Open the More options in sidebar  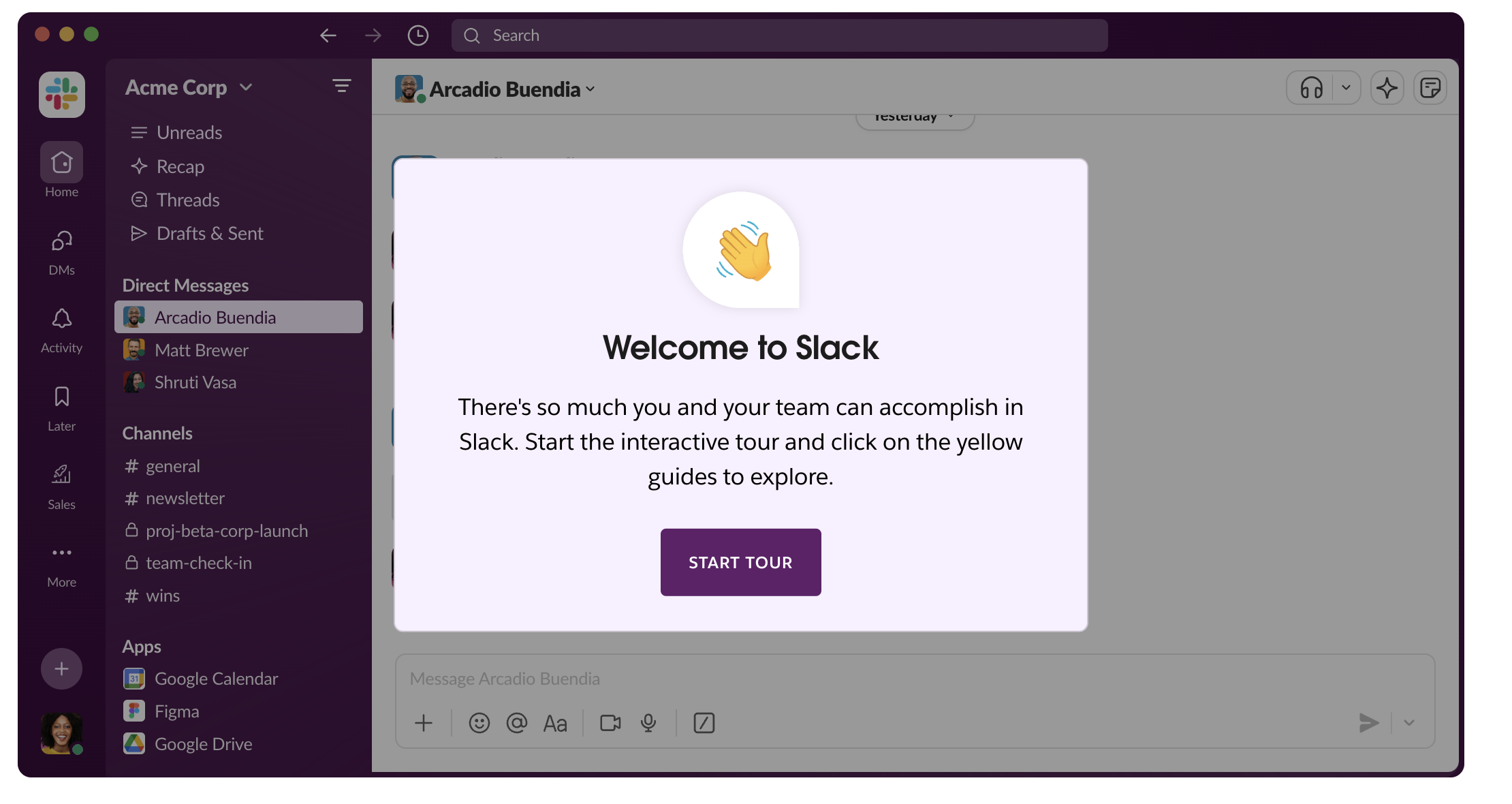pos(62,566)
